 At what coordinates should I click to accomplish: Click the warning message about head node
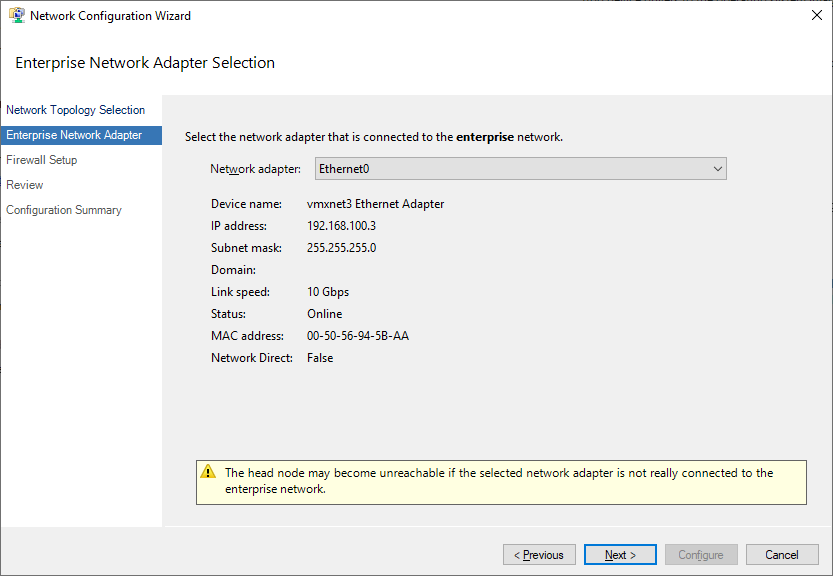(x=498, y=479)
